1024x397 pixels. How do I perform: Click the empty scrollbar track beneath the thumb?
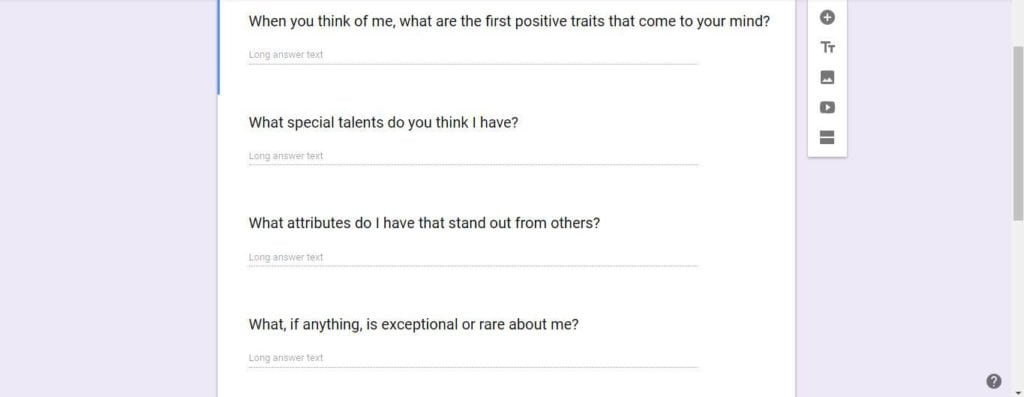point(1018,304)
